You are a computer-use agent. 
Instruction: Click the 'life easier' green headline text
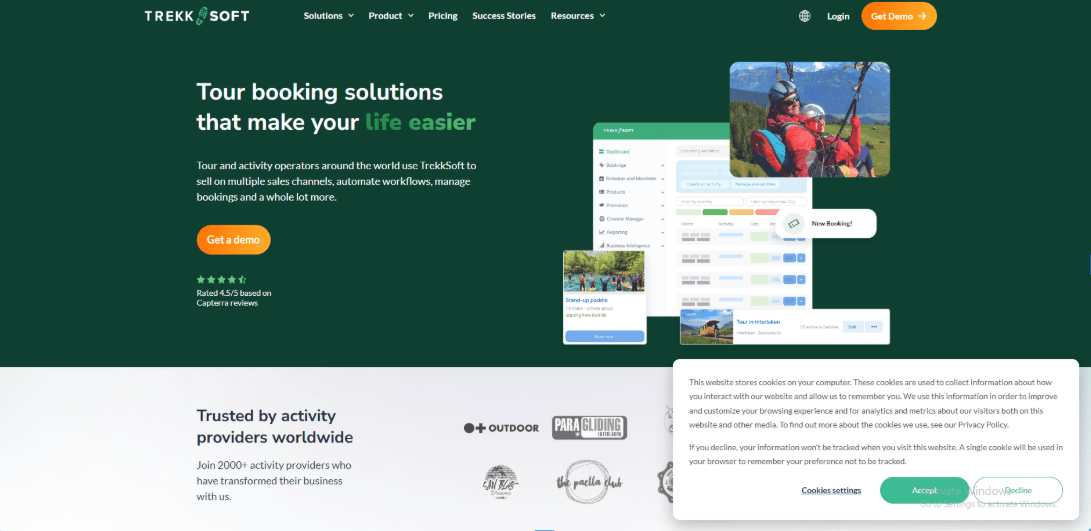pos(420,122)
